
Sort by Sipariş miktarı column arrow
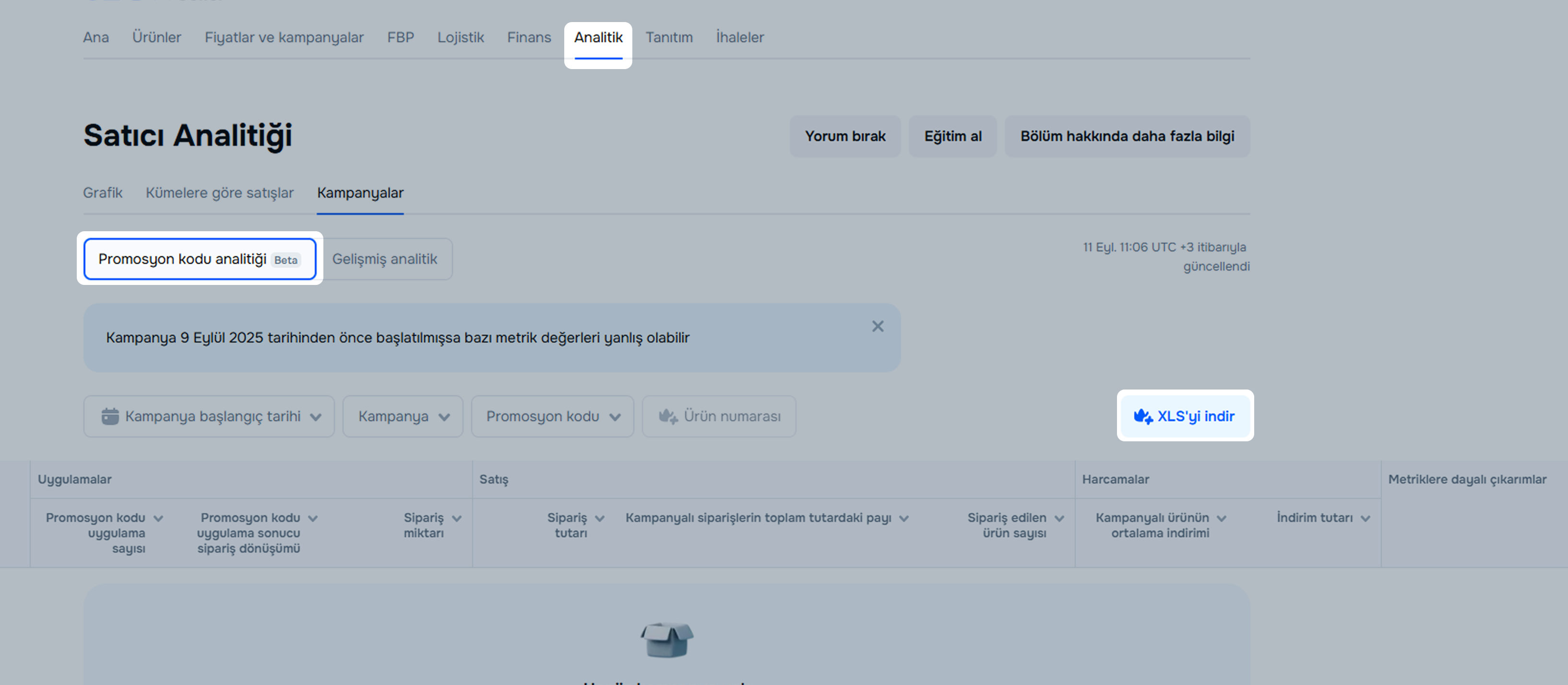pyautogui.click(x=456, y=519)
